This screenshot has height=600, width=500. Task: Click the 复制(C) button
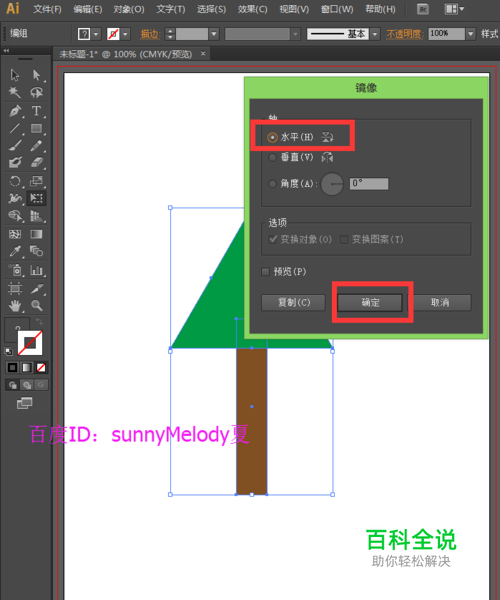[x=293, y=303]
